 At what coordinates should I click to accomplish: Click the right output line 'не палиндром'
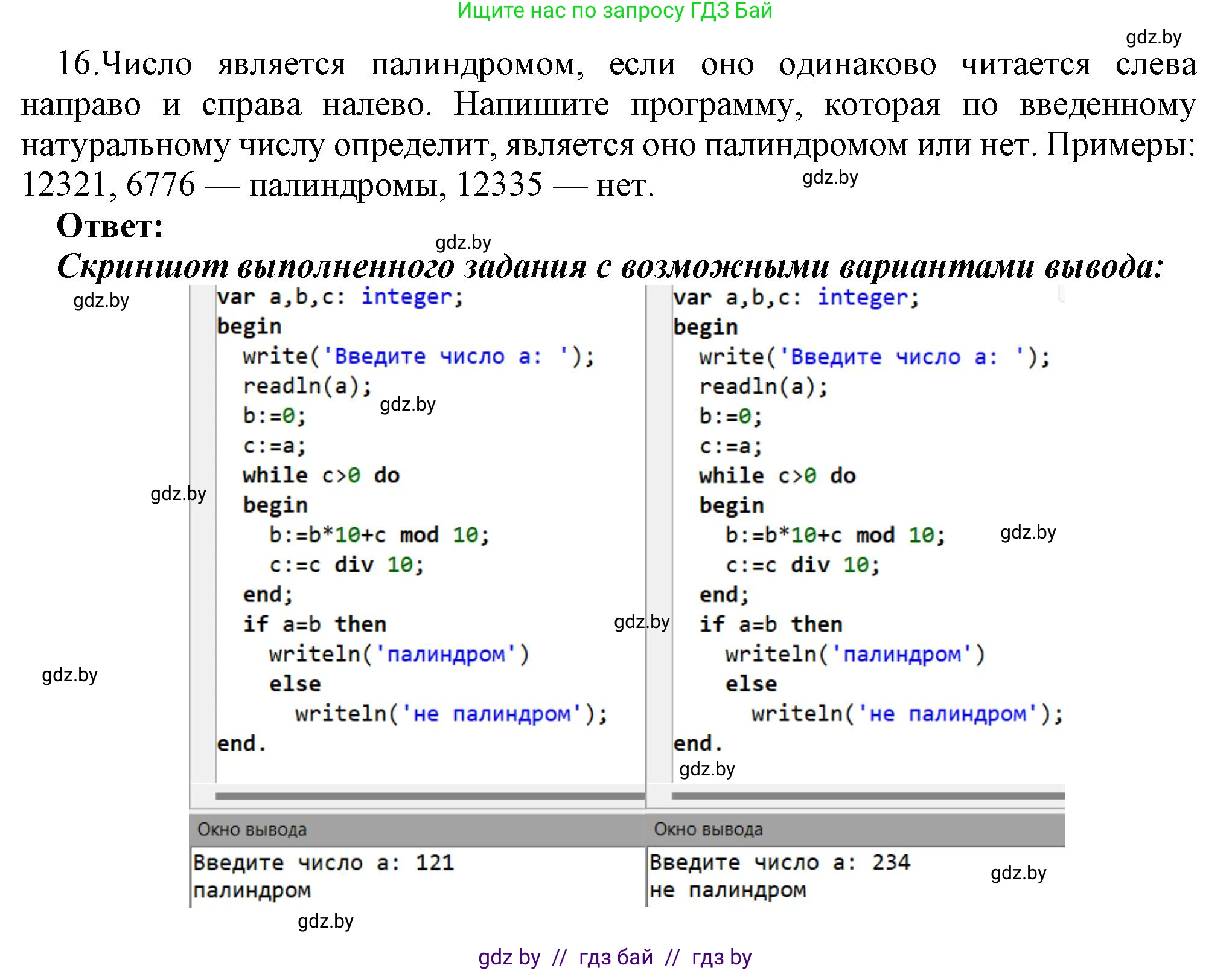728,890
